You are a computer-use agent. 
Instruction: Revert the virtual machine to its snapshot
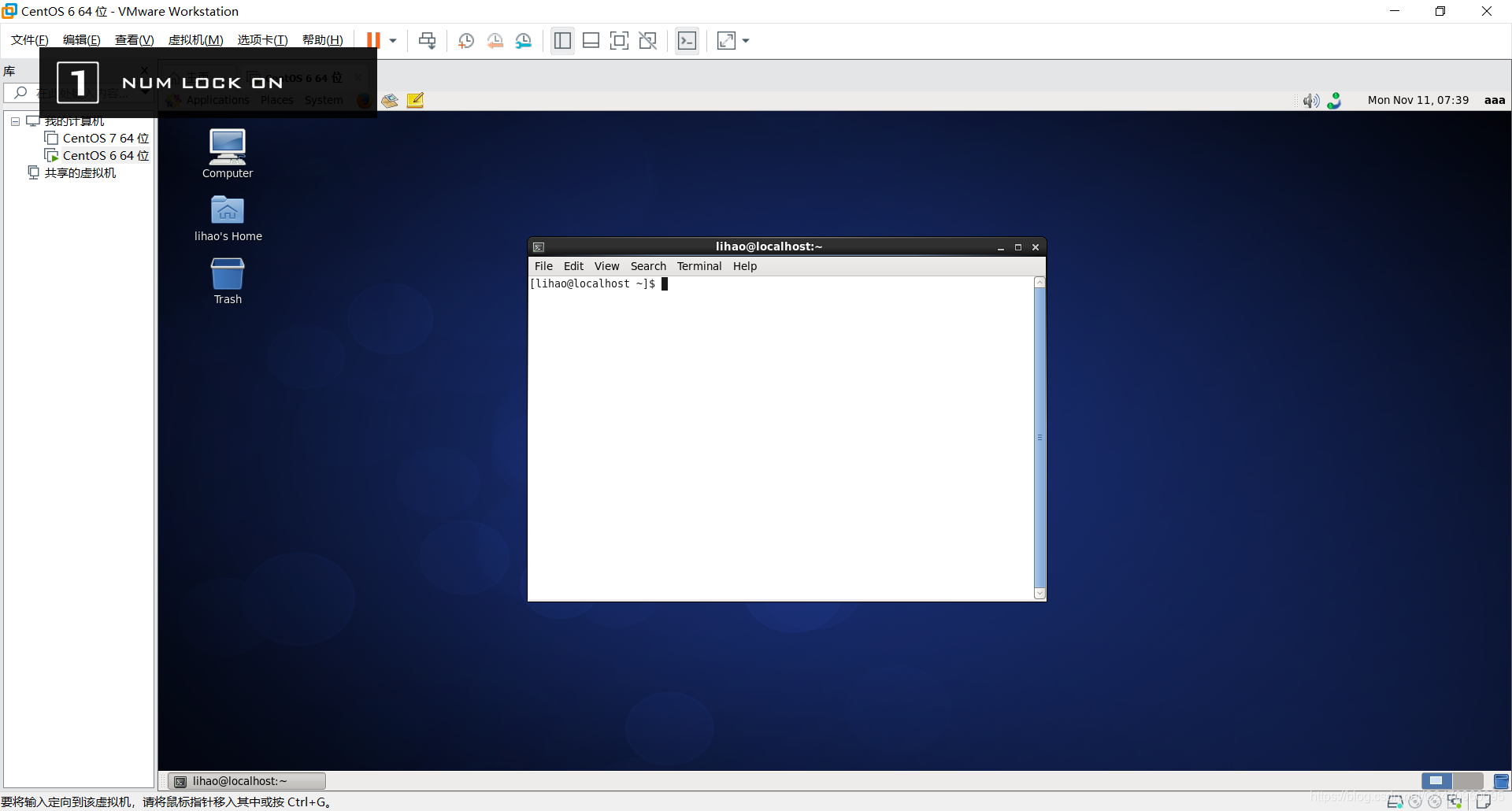[x=495, y=41]
